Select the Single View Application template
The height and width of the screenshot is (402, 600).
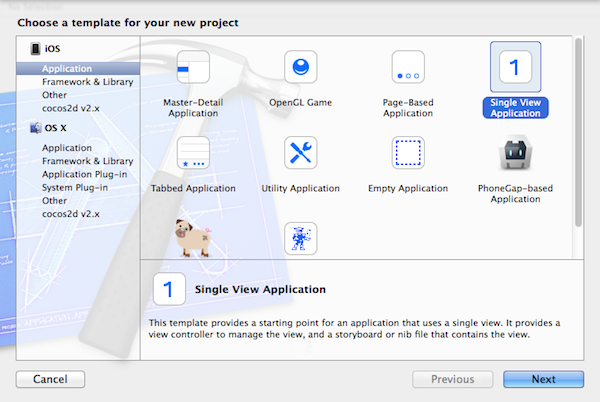click(515, 71)
